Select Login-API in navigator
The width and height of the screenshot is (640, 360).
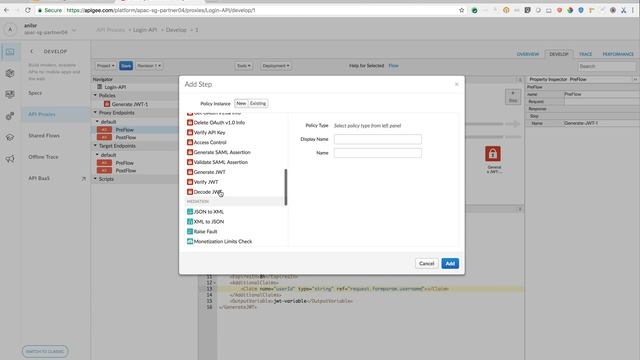click(x=112, y=87)
